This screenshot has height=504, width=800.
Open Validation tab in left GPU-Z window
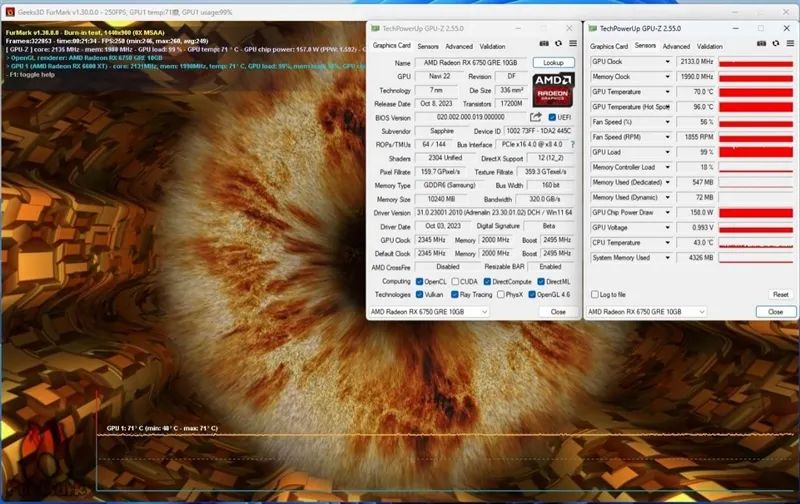point(492,46)
